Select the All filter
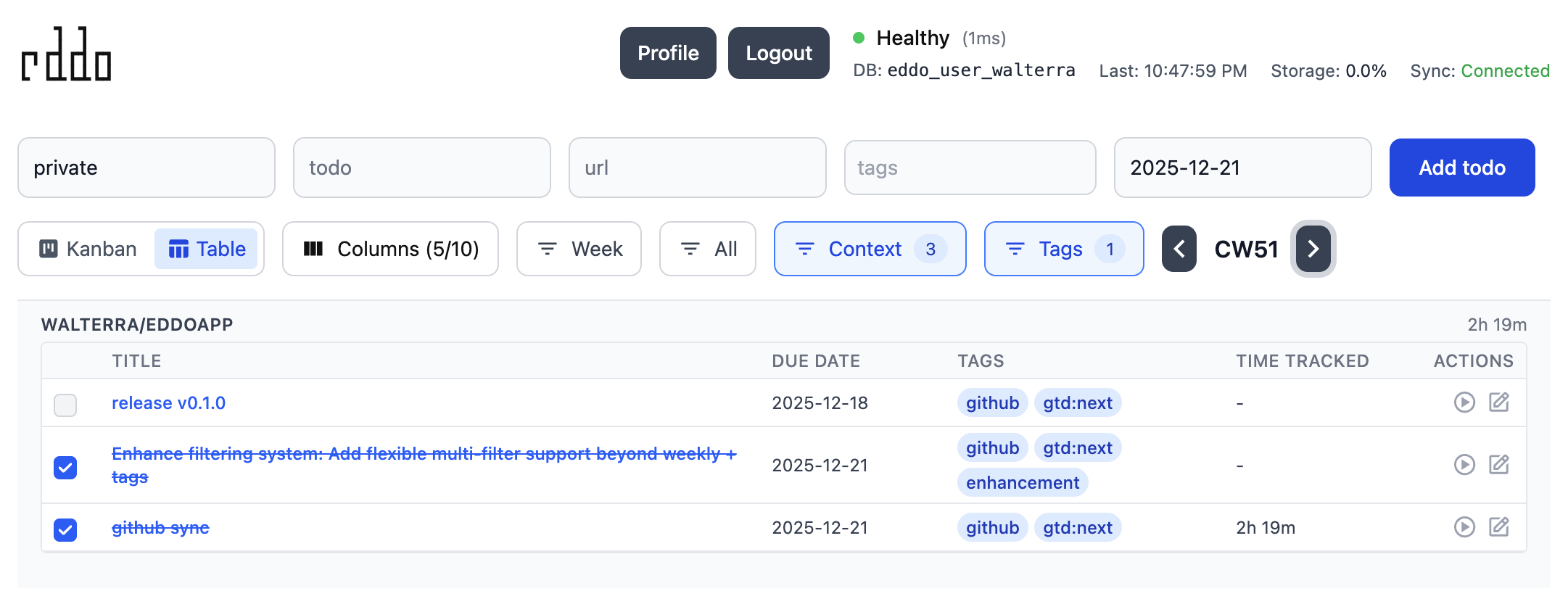The width and height of the screenshot is (1568, 599). pyautogui.click(x=707, y=249)
